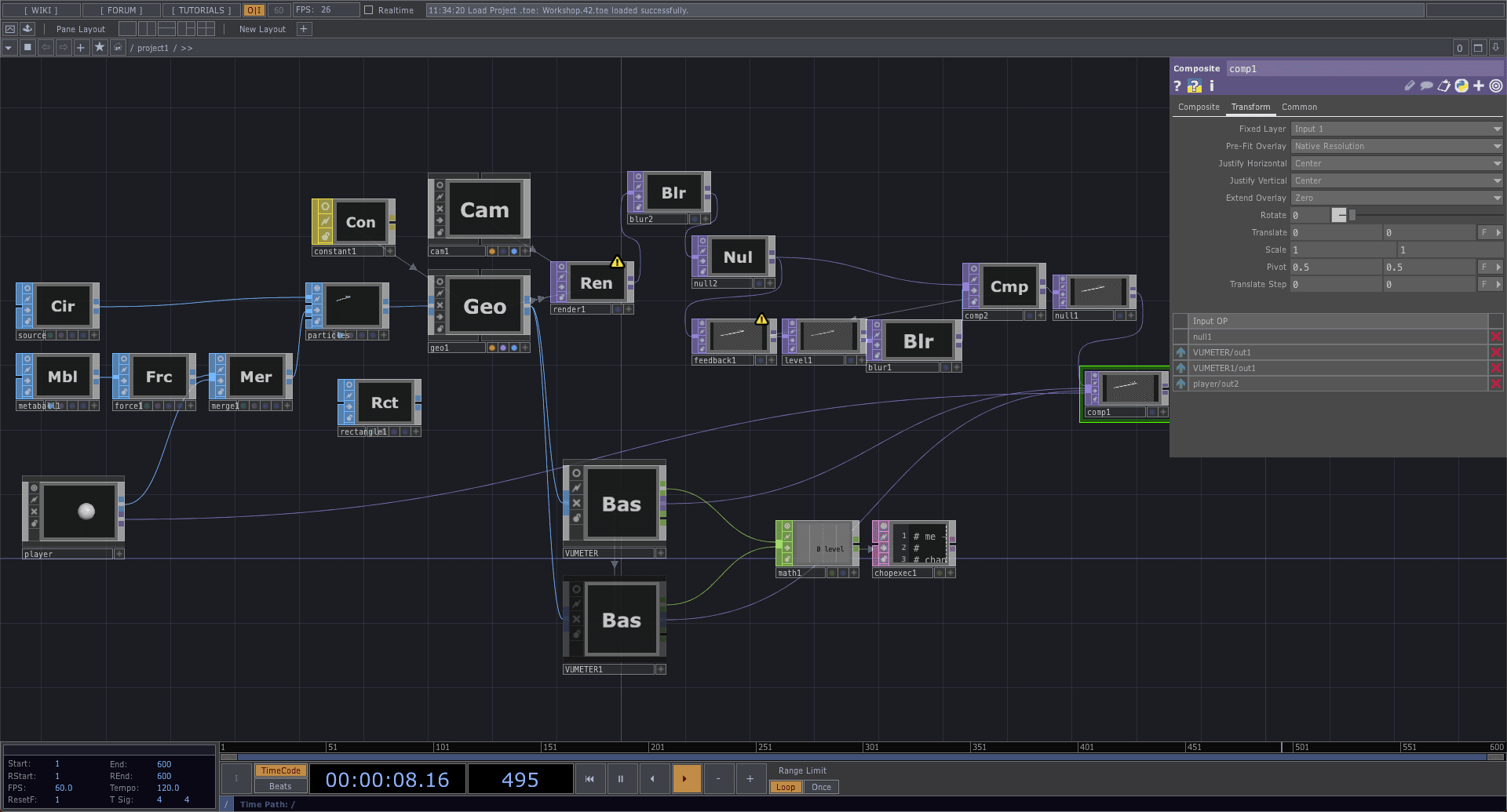Open the comment bubble icon for comp1
Screen dimensions: 1507x812
(1426, 86)
